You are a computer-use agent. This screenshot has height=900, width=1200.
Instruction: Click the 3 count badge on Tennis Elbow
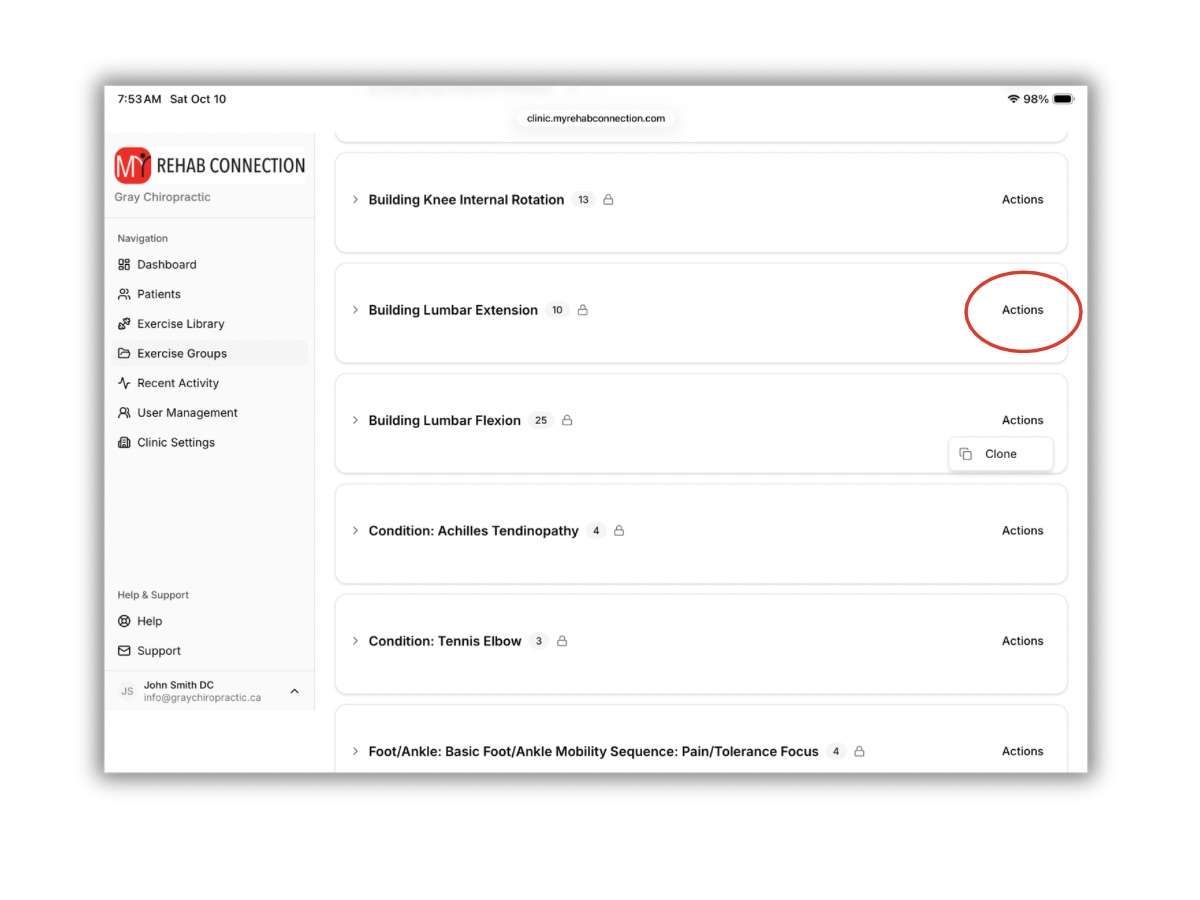coord(539,641)
